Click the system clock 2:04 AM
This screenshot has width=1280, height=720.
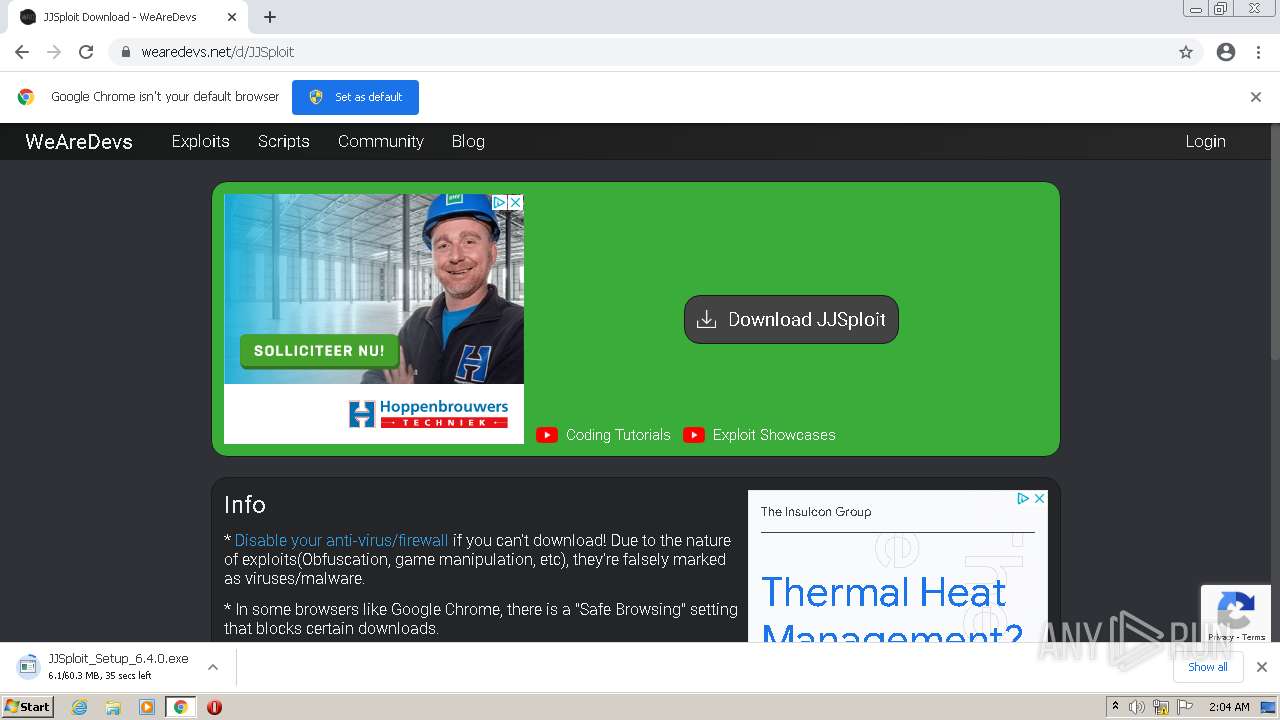pyautogui.click(x=1229, y=707)
